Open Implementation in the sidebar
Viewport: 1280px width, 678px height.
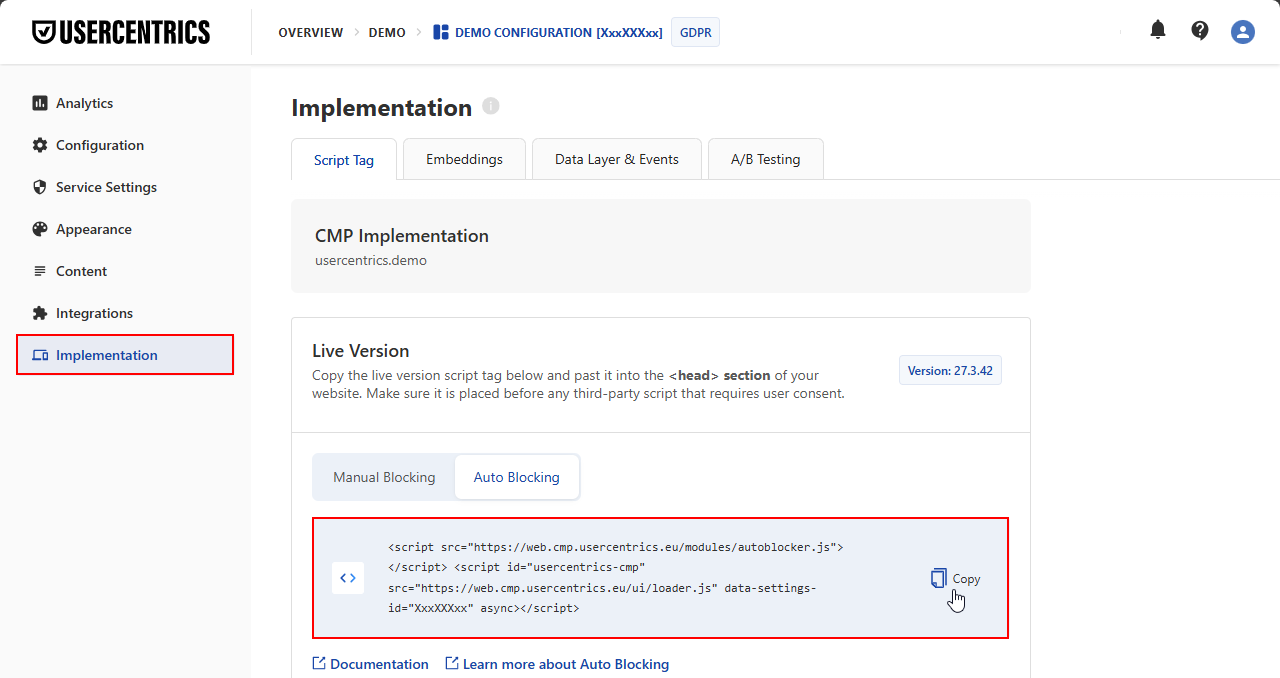coord(125,355)
